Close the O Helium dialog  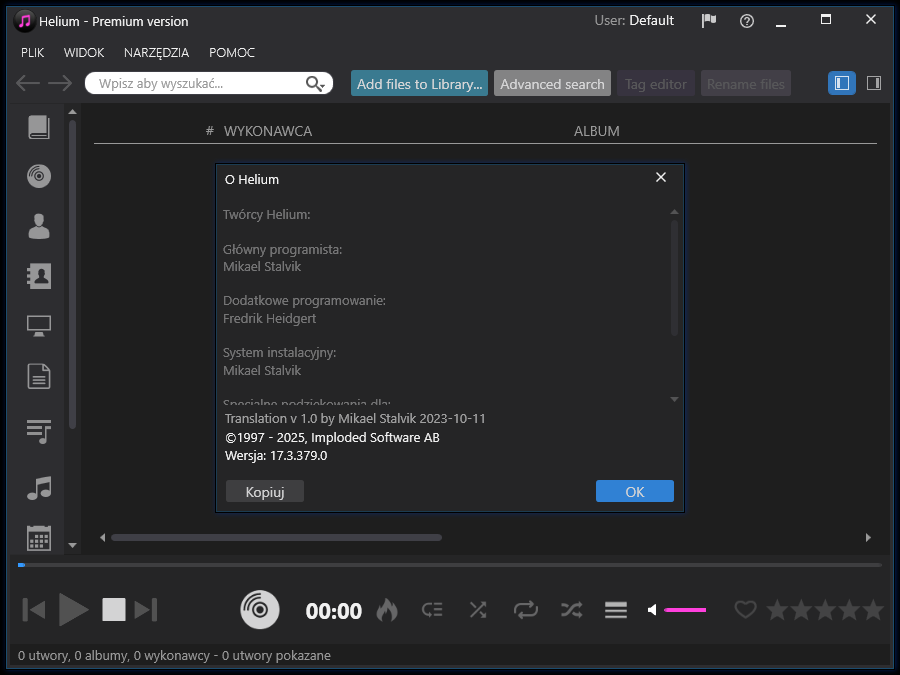click(x=661, y=177)
